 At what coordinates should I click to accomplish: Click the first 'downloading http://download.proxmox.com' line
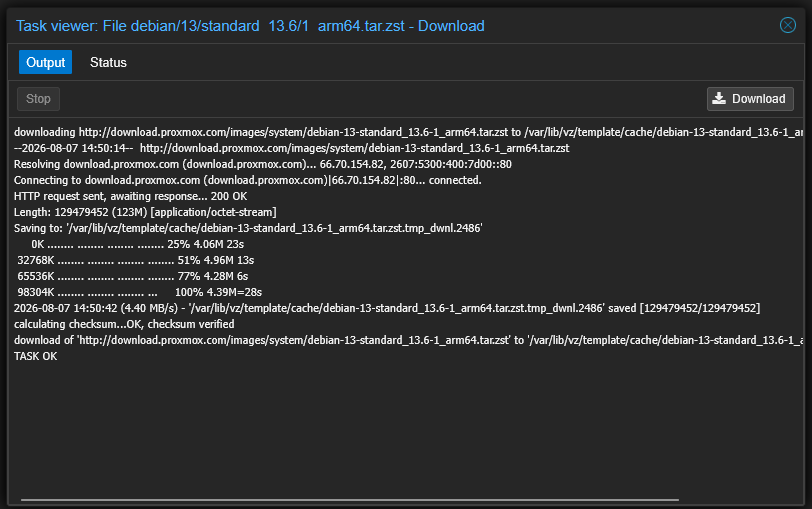tap(409, 132)
